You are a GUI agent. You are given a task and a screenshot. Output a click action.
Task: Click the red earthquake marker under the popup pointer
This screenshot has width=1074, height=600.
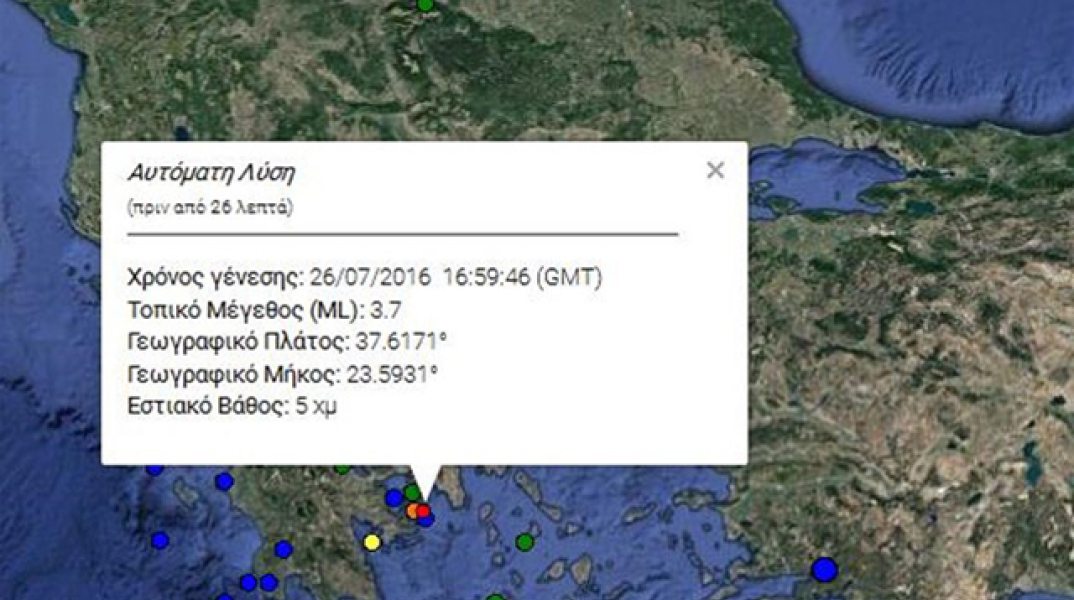423,511
